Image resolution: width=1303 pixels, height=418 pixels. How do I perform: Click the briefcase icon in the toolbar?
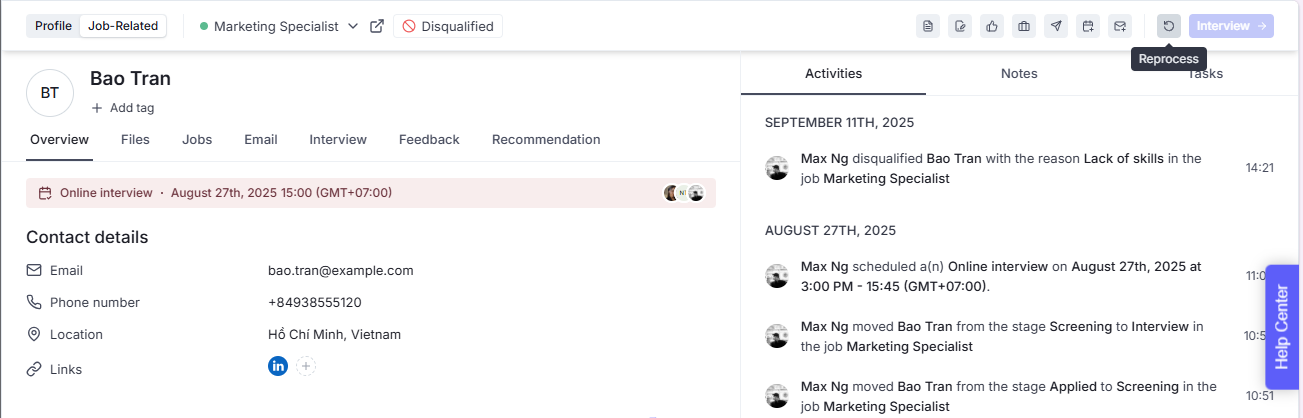click(1024, 26)
